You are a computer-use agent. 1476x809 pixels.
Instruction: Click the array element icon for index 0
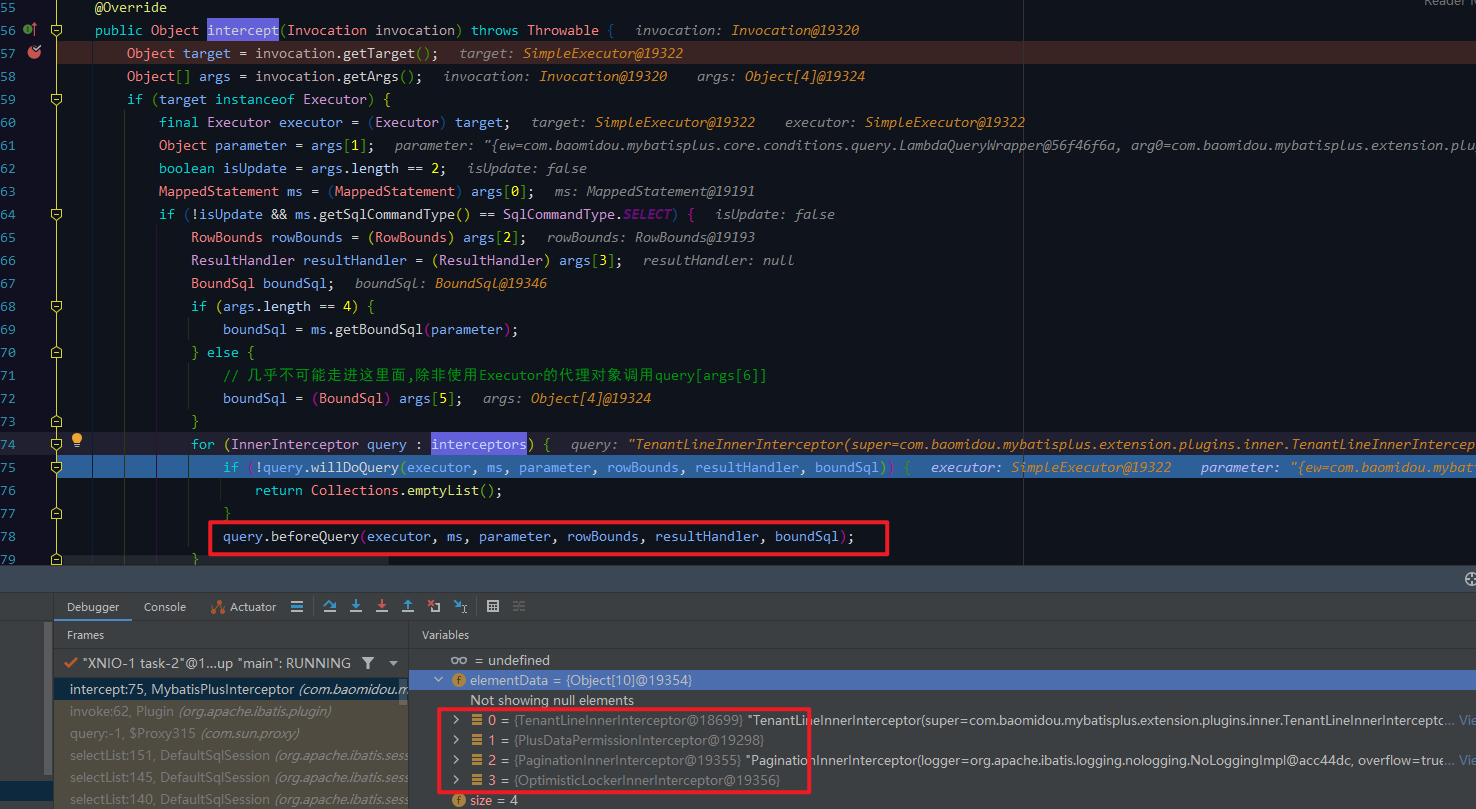[x=477, y=720]
